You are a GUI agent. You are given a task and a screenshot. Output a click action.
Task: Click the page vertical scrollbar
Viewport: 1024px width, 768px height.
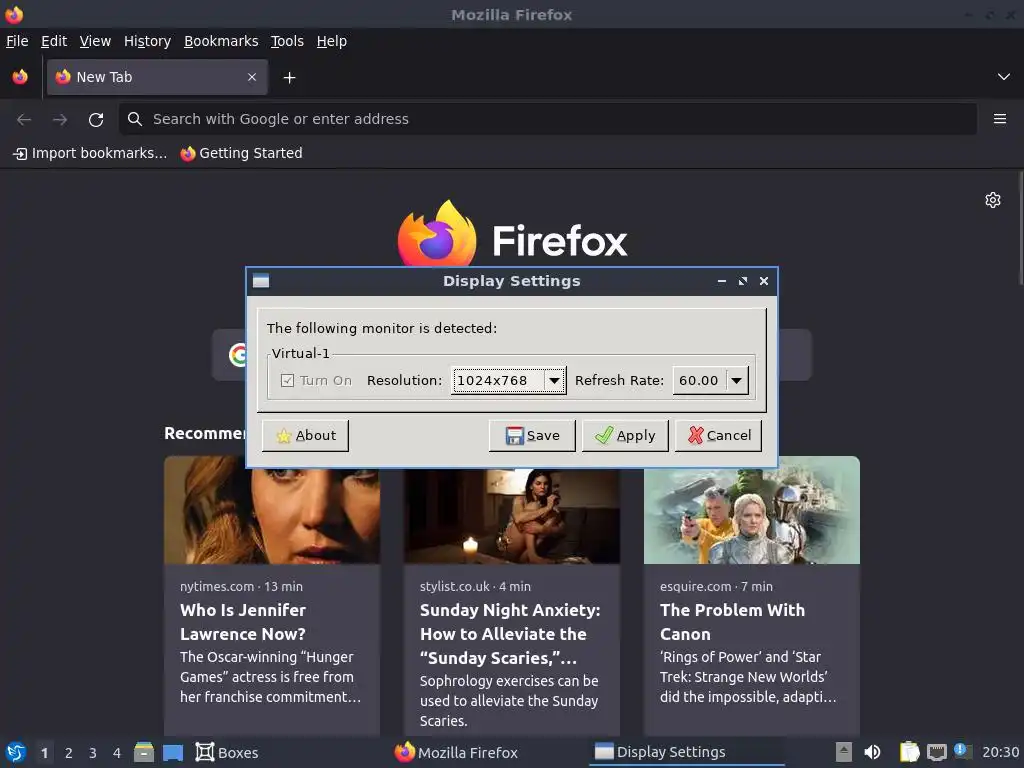click(x=1020, y=228)
